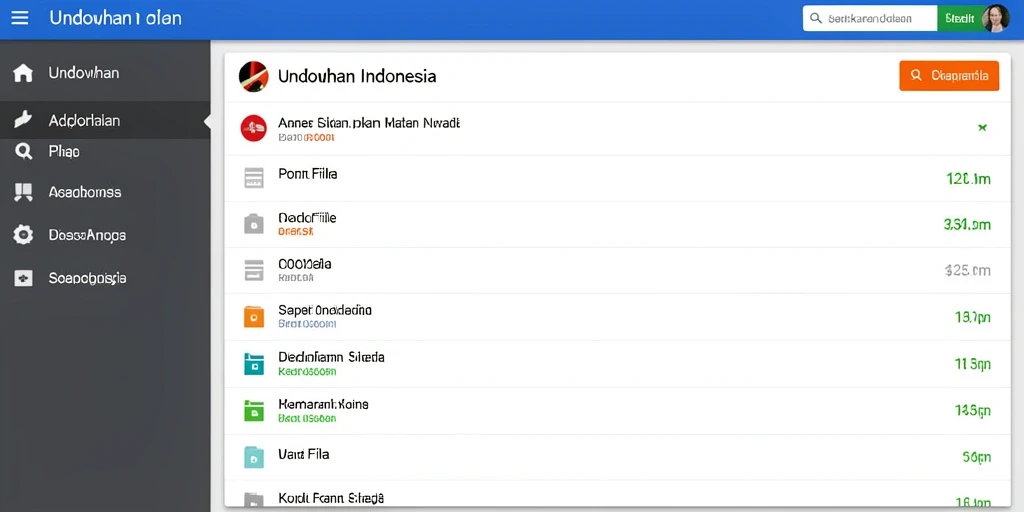Click the magnifier icon inside the search box
Screen dimensions: 1024x512
coord(816,18)
